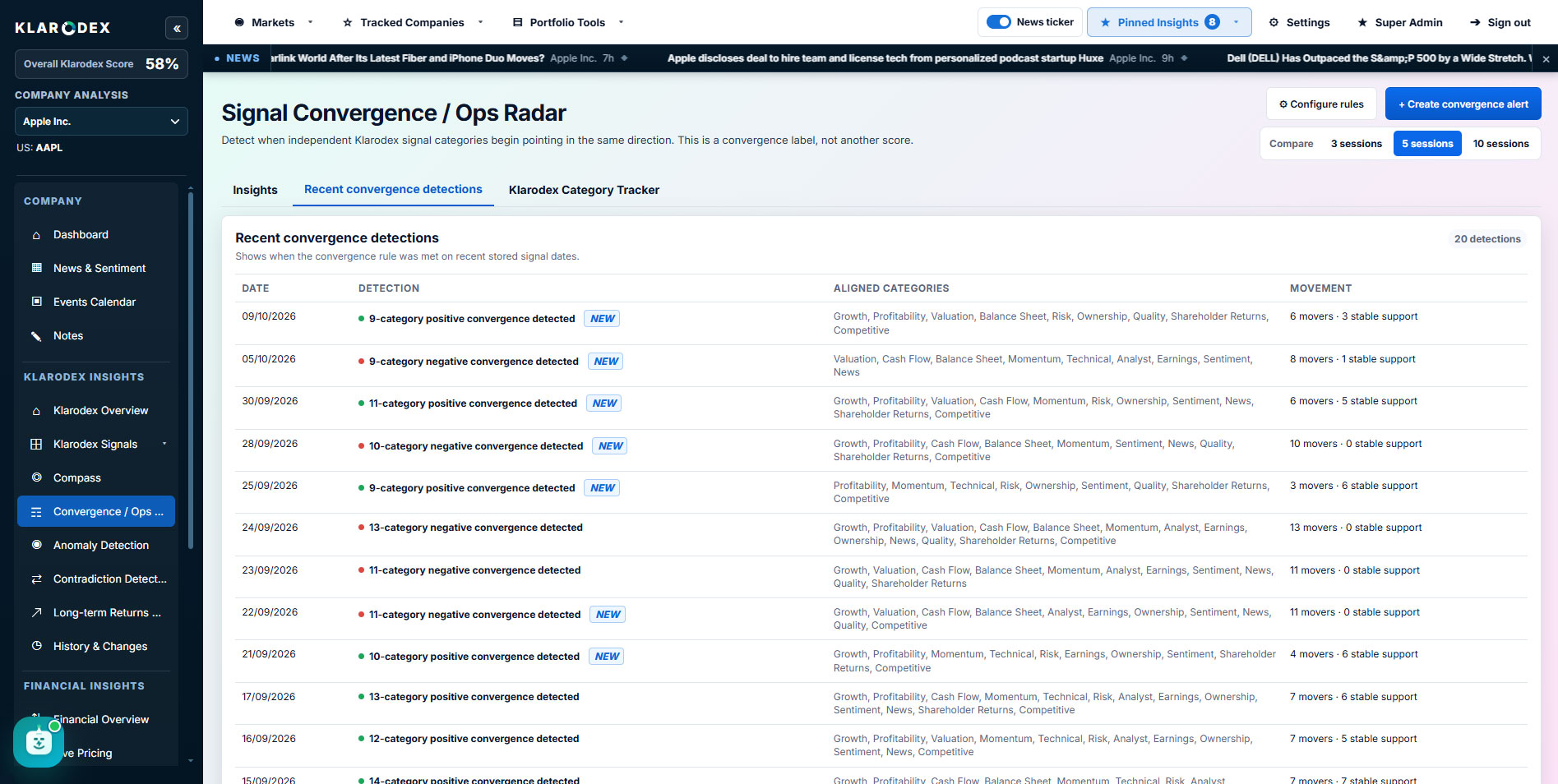
Task: Open Long-term Returns arrow icon
Action: pyautogui.click(x=36, y=612)
